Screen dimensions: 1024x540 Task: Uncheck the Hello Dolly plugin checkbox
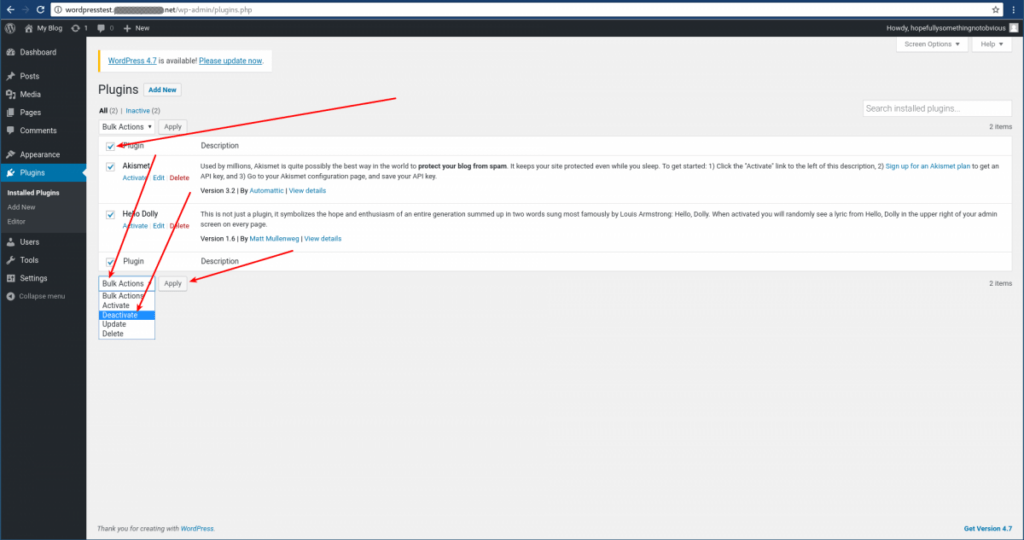point(110,214)
